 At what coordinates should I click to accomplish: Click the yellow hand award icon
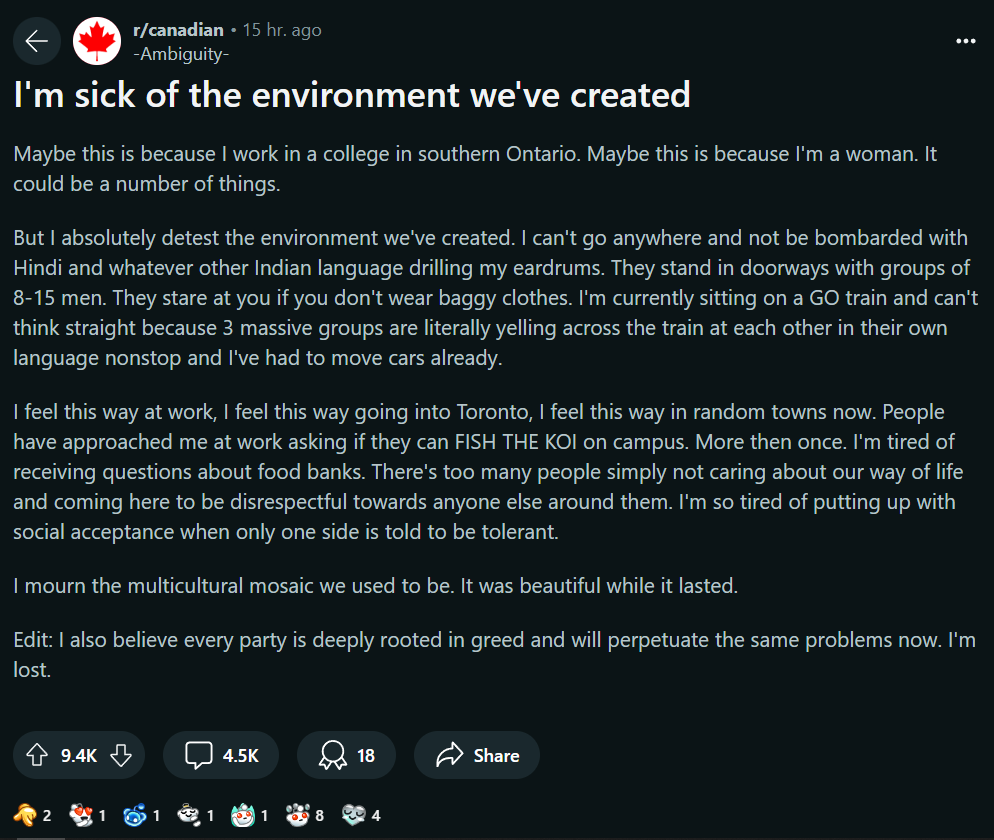pyautogui.click(x=26, y=815)
